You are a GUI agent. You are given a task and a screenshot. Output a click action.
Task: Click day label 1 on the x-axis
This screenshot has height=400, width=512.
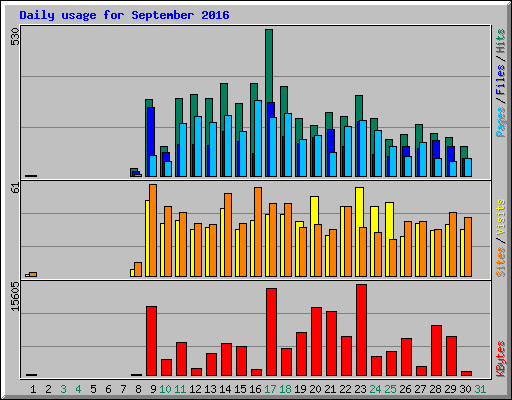point(33,389)
